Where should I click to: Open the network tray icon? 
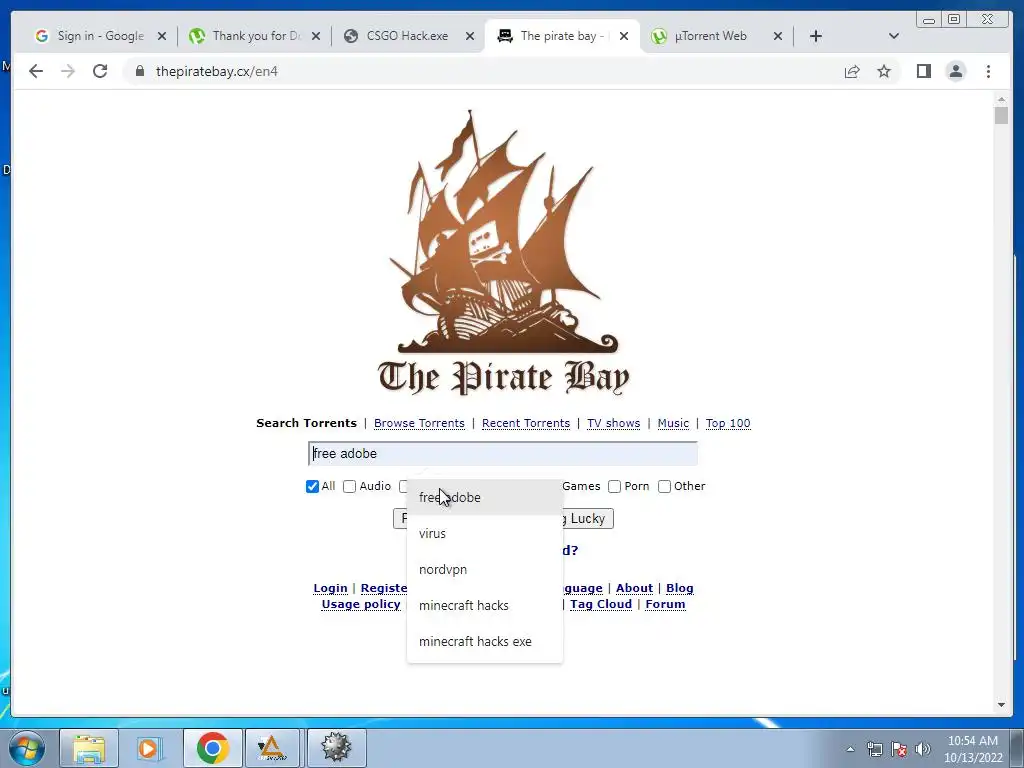874,749
